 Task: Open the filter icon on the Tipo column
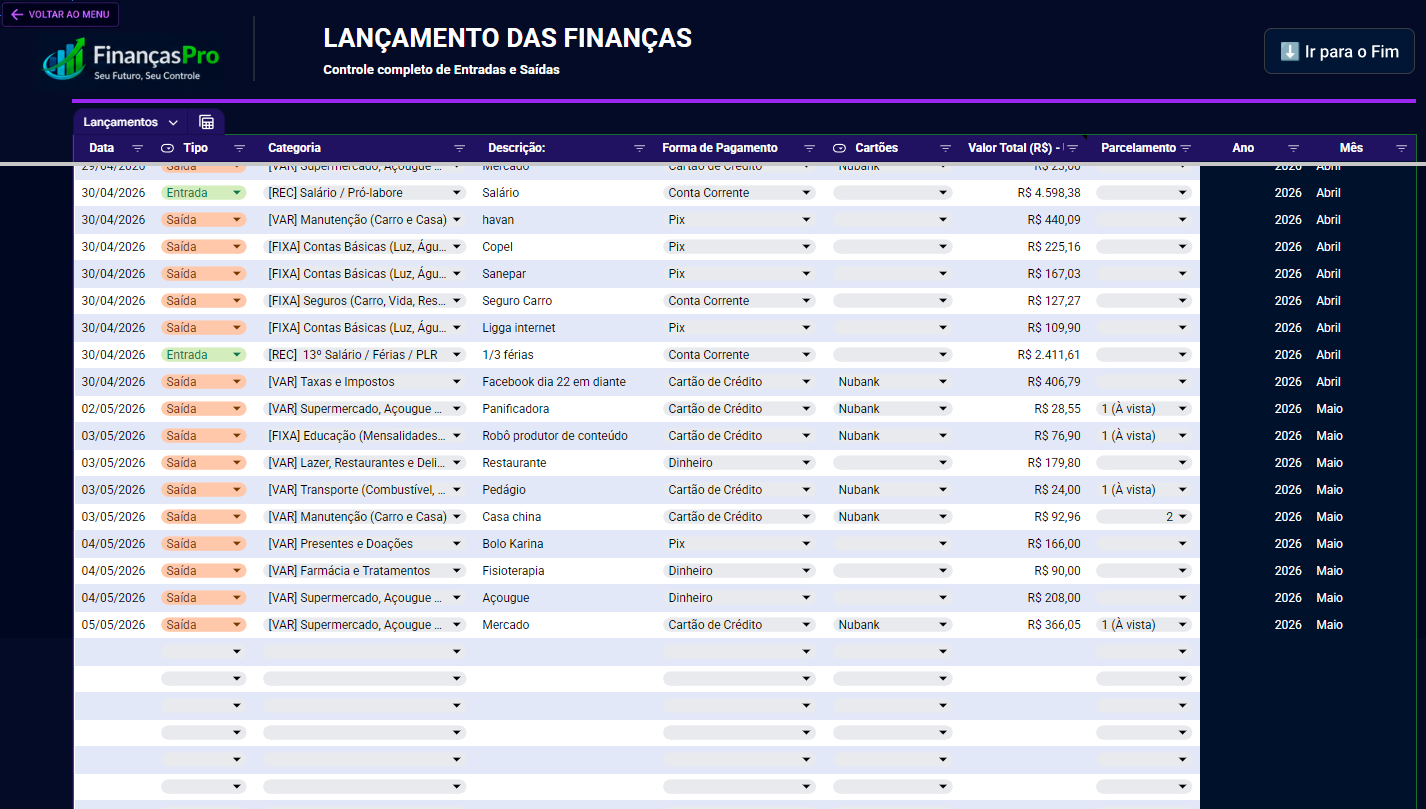coord(240,148)
